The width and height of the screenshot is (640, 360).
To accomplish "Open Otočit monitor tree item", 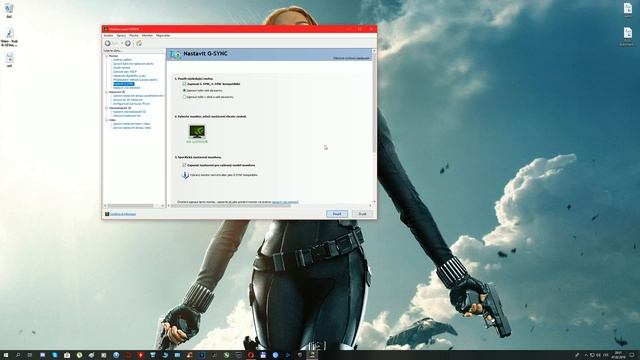I will [122, 68].
